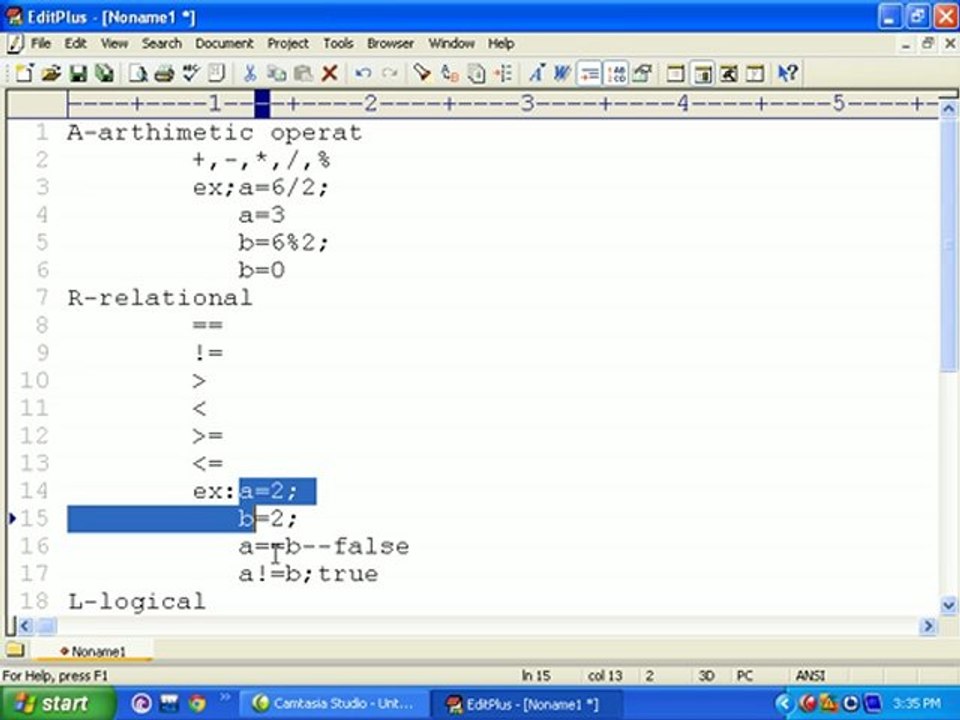960x720 pixels.
Task: Copy selection using toolbar Copy icon
Action: pyautogui.click(x=277, y=73)
